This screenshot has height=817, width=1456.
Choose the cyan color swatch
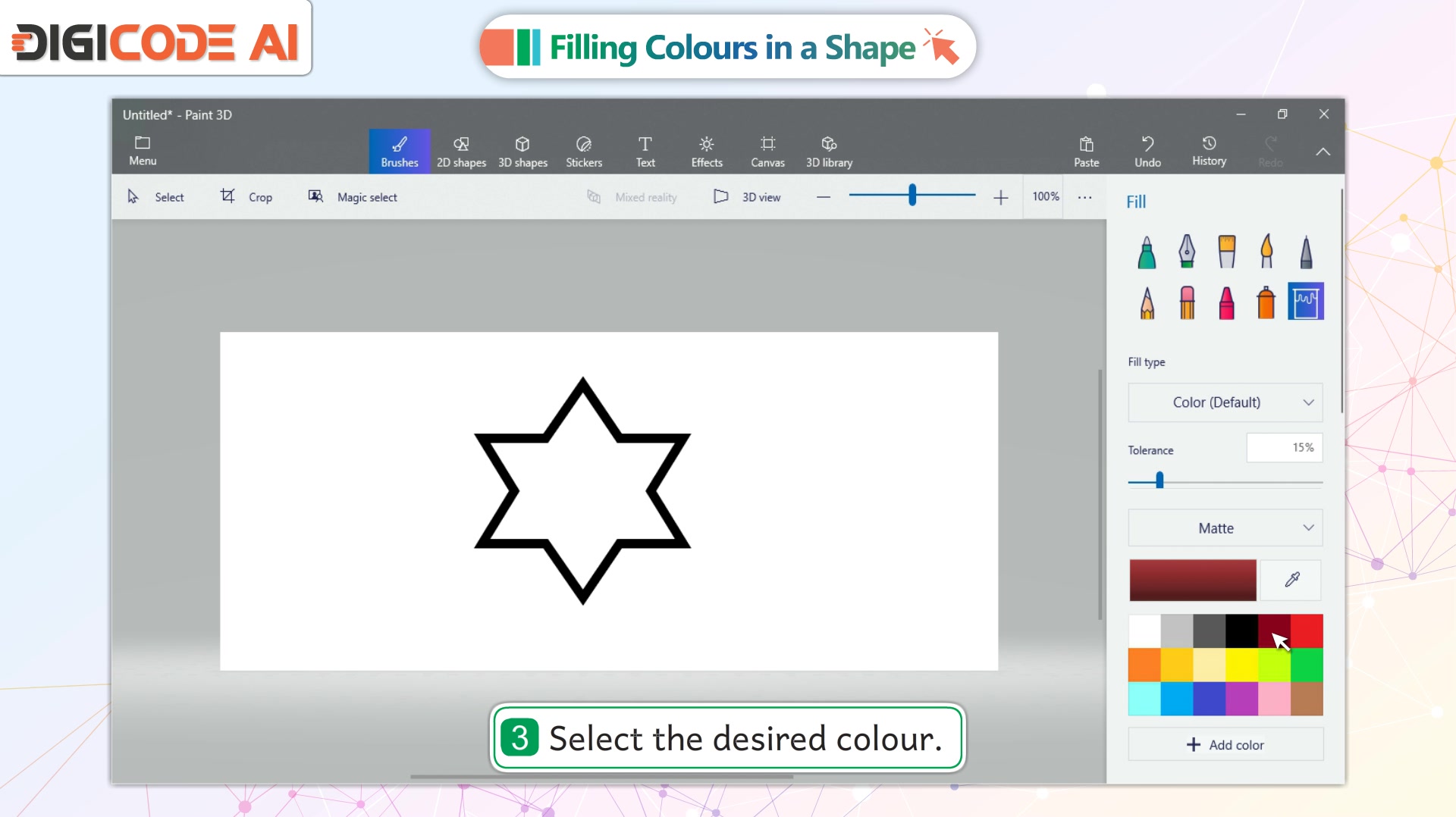(1144, 699)
